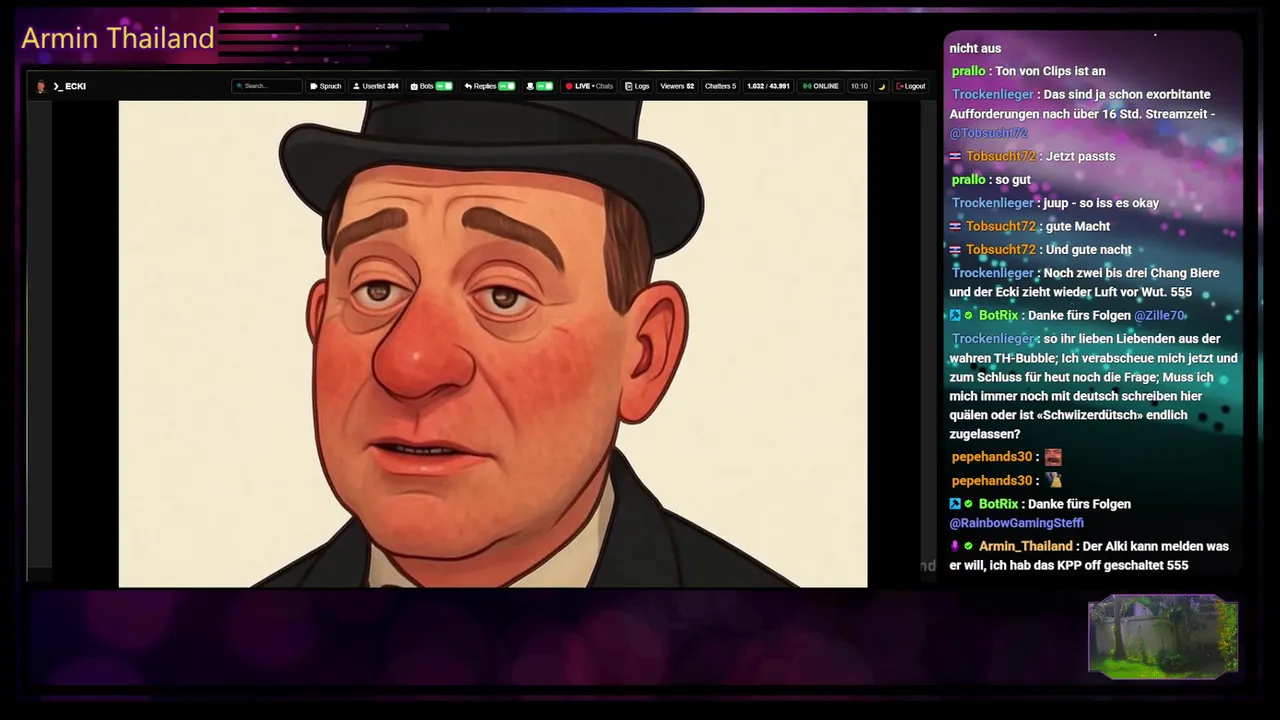This screenshot has height=720, width=1280.
Task: Open the Spruch button
Action: click(325, 86)
